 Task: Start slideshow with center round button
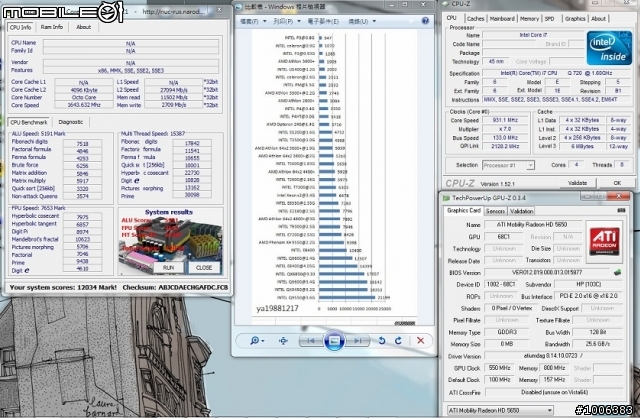(334, 340)
